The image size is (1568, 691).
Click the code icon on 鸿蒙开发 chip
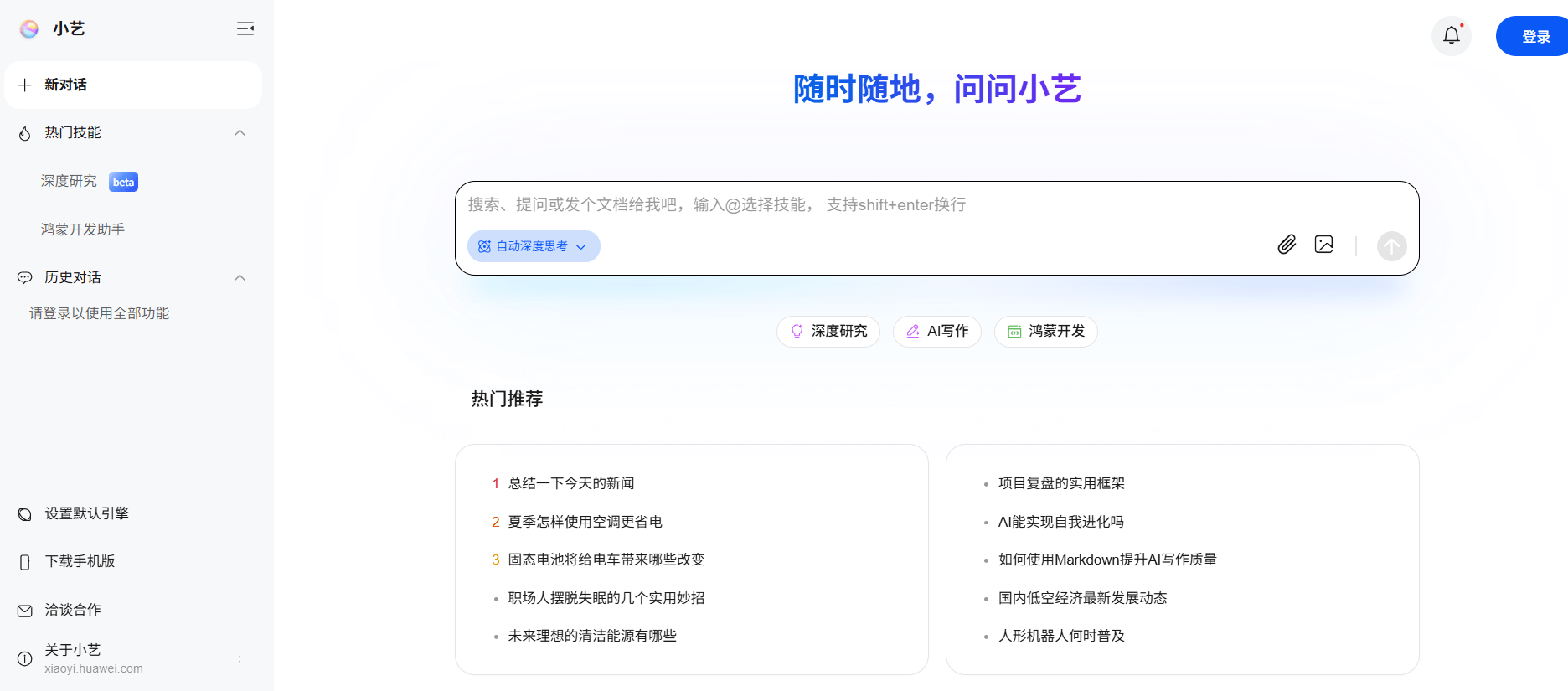tap(1014, 332)
